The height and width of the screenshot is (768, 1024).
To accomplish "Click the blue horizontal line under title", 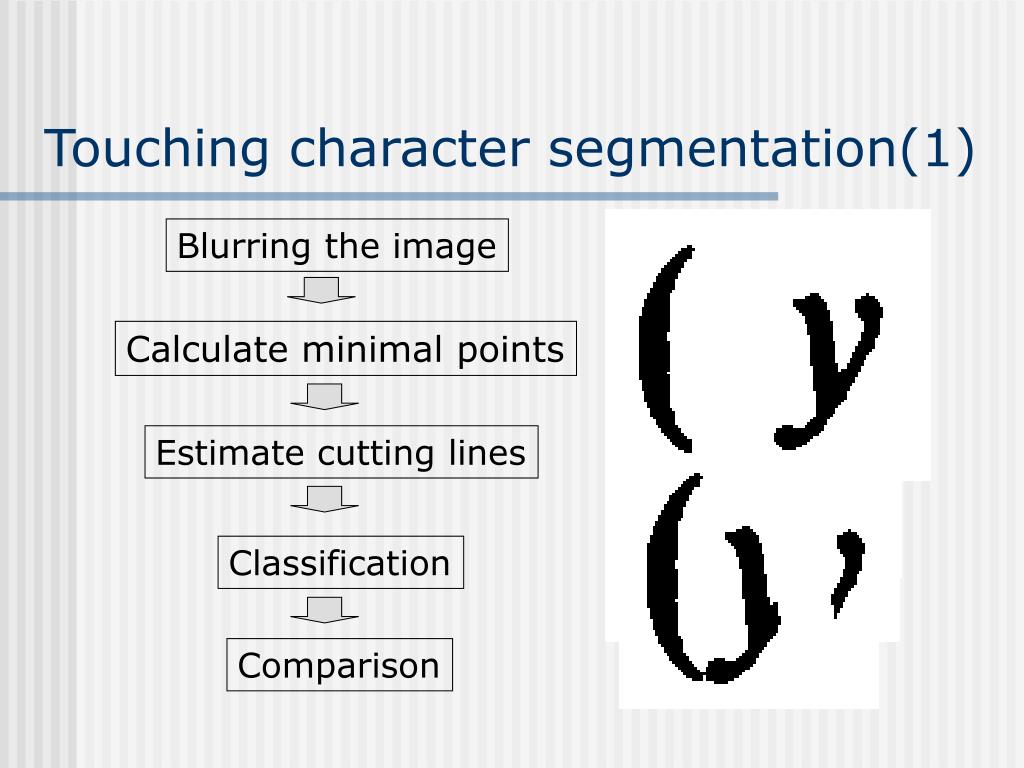I will (389, 196).
